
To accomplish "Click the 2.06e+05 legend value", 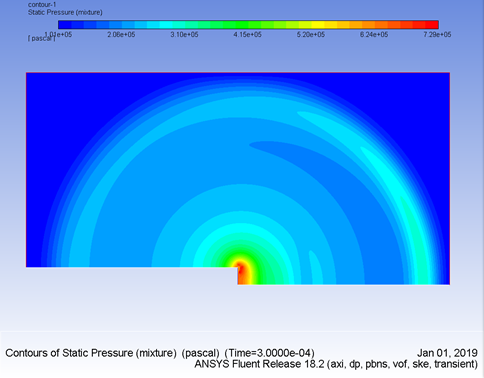I will pyautogui.click(x=121, y=35).
